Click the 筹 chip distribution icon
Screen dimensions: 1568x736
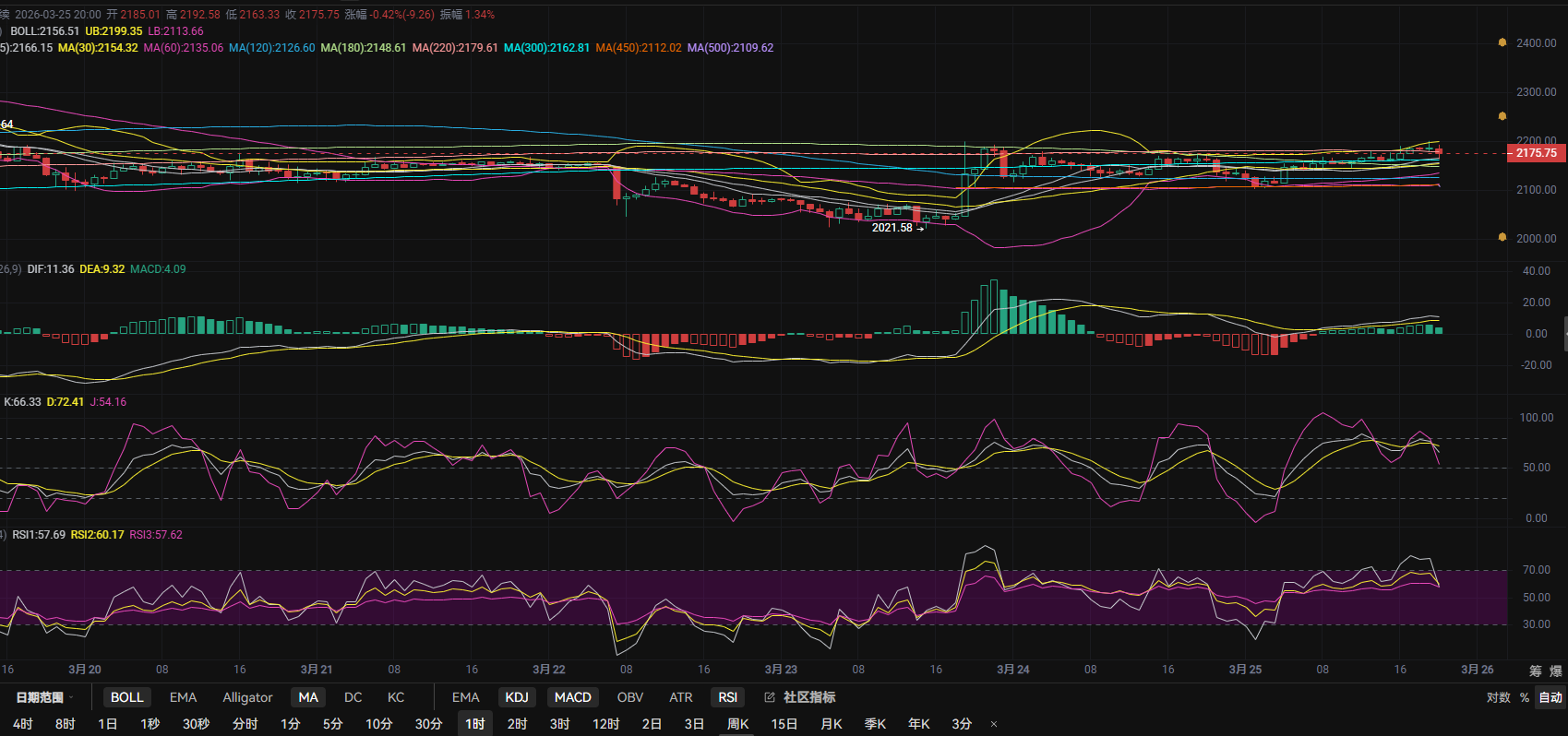(x=1536, y=671)
